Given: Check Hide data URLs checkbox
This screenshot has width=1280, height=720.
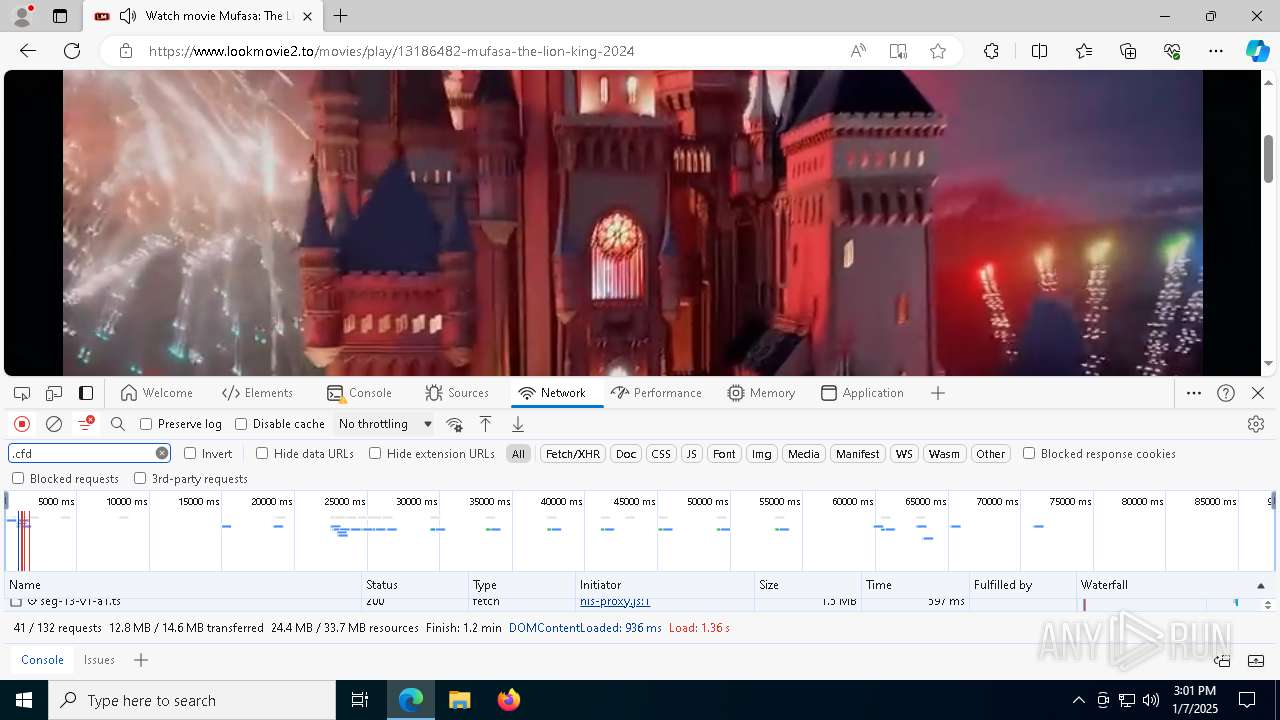Looking at the screenshot, I should point(262,453).
